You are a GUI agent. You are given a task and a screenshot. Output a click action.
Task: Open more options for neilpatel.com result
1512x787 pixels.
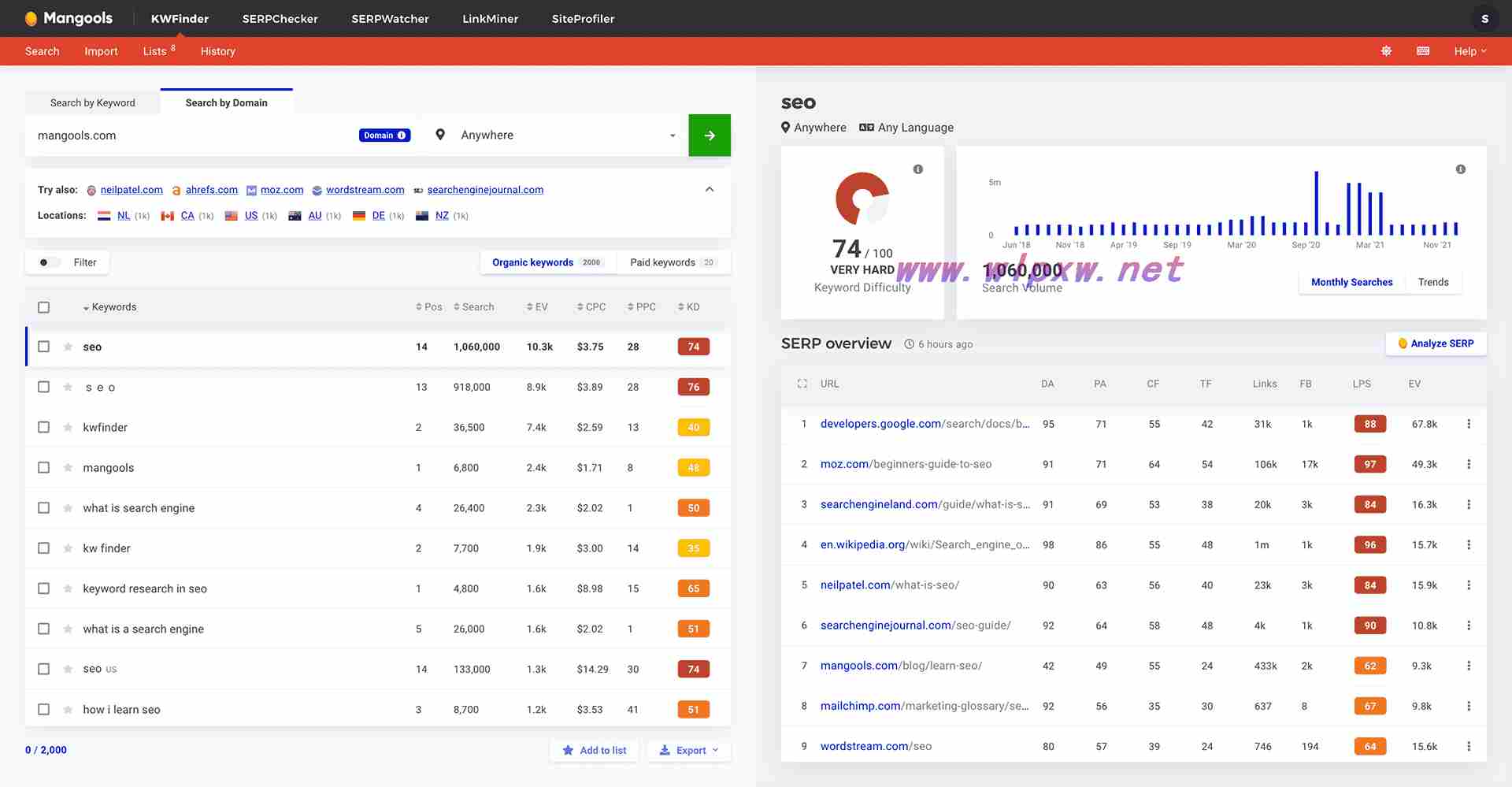(1469, 585)
